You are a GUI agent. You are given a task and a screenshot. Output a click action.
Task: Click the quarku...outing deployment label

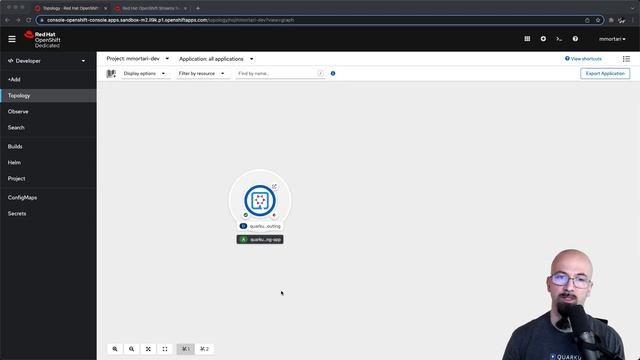tap(260, 226)
